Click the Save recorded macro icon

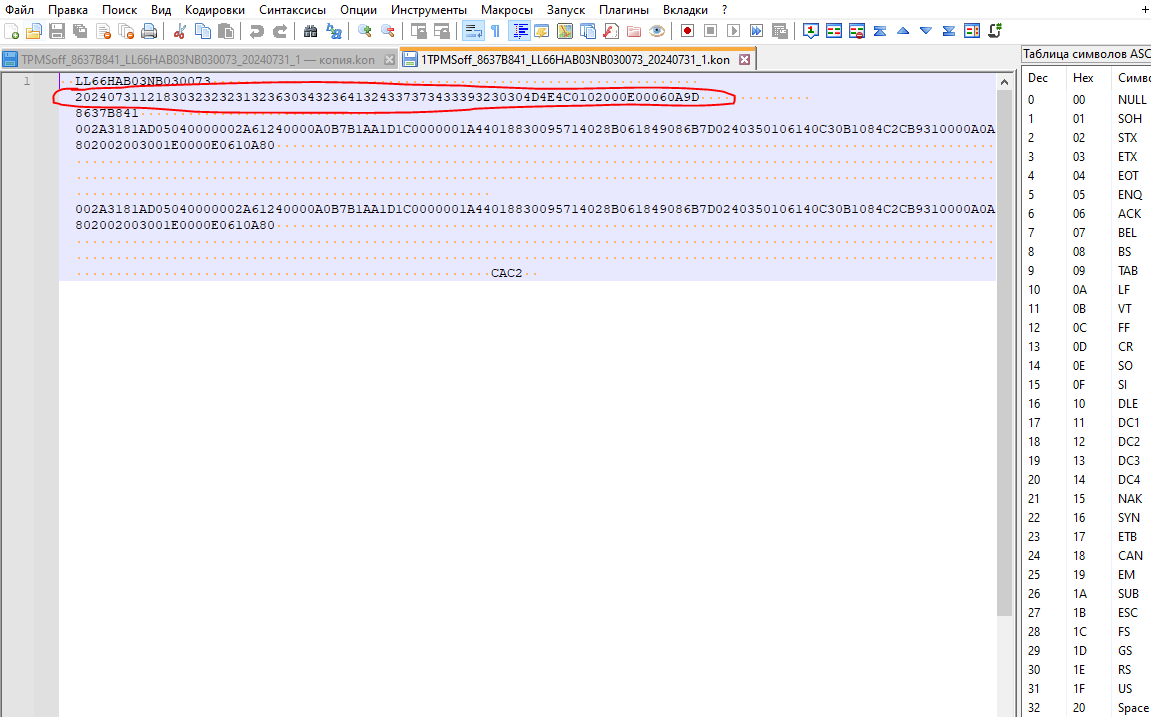pos(780,31)
